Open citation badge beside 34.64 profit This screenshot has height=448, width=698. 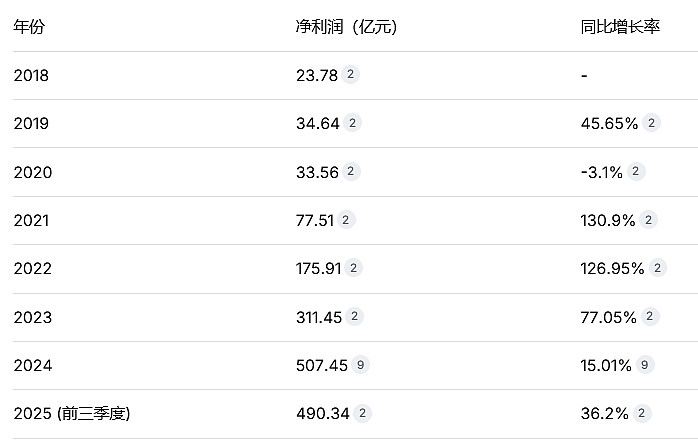click(x=353, y=123)
